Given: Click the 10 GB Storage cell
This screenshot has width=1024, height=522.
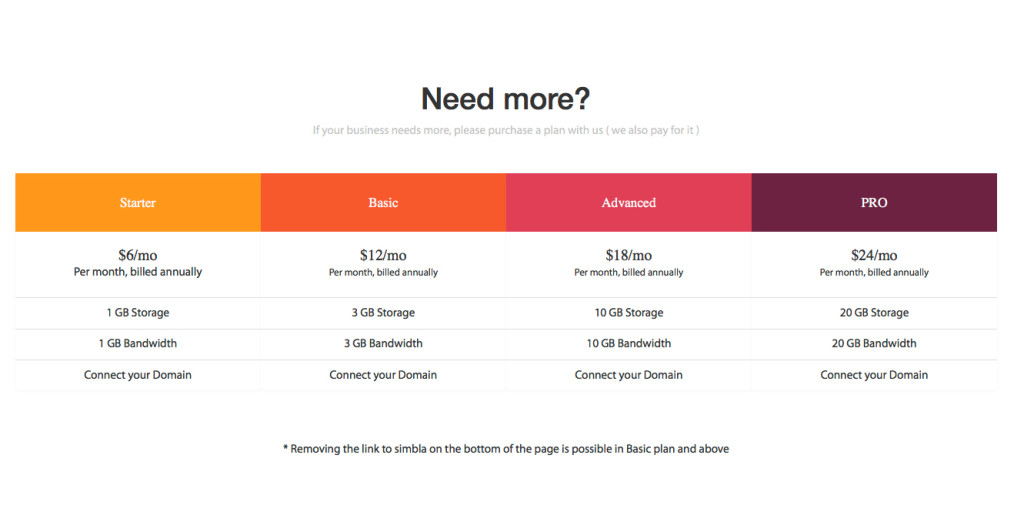Looking at the screenshot, I should (x=629, y=313).
